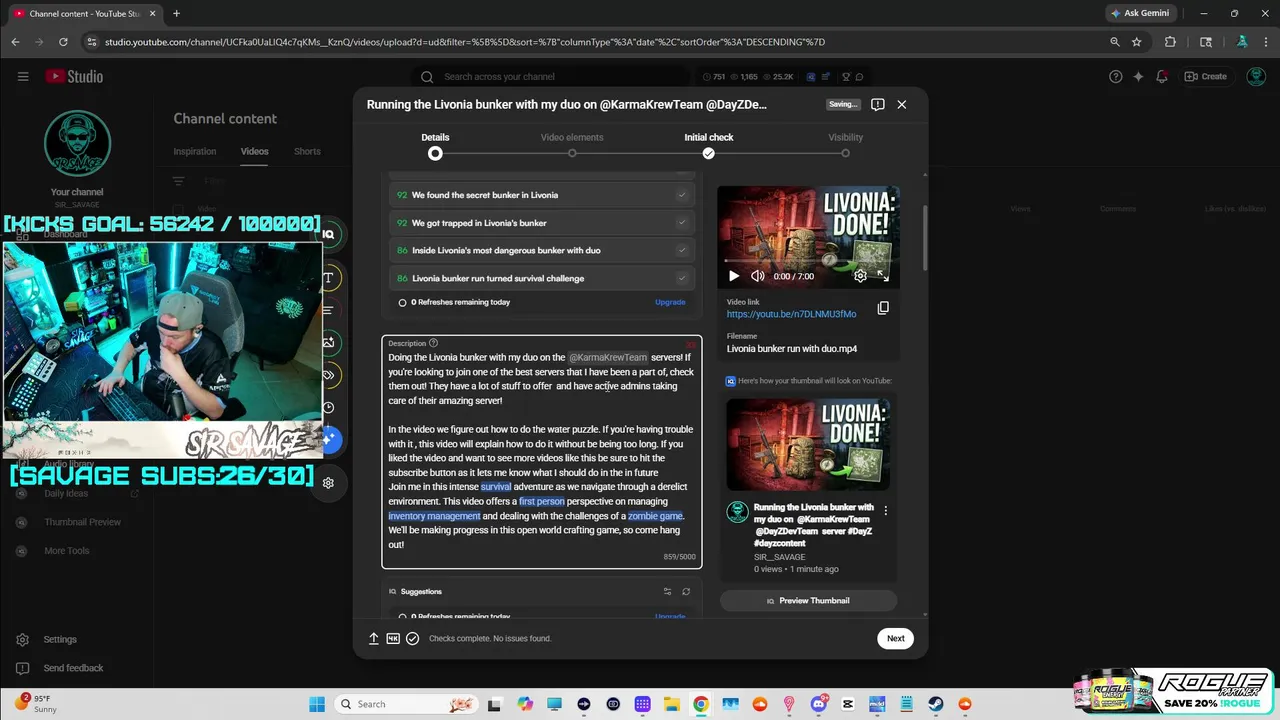Open Steam from the taskbar
Image resolution: width=1280 pixels, height=720 pixels.
pos(936,704)
